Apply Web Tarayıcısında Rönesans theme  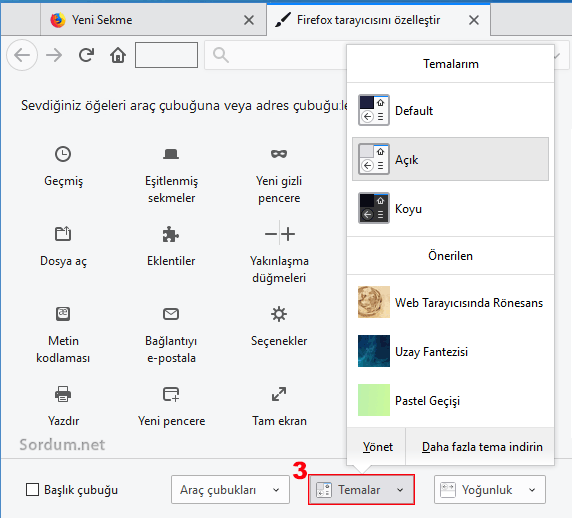tap(450, 302)
